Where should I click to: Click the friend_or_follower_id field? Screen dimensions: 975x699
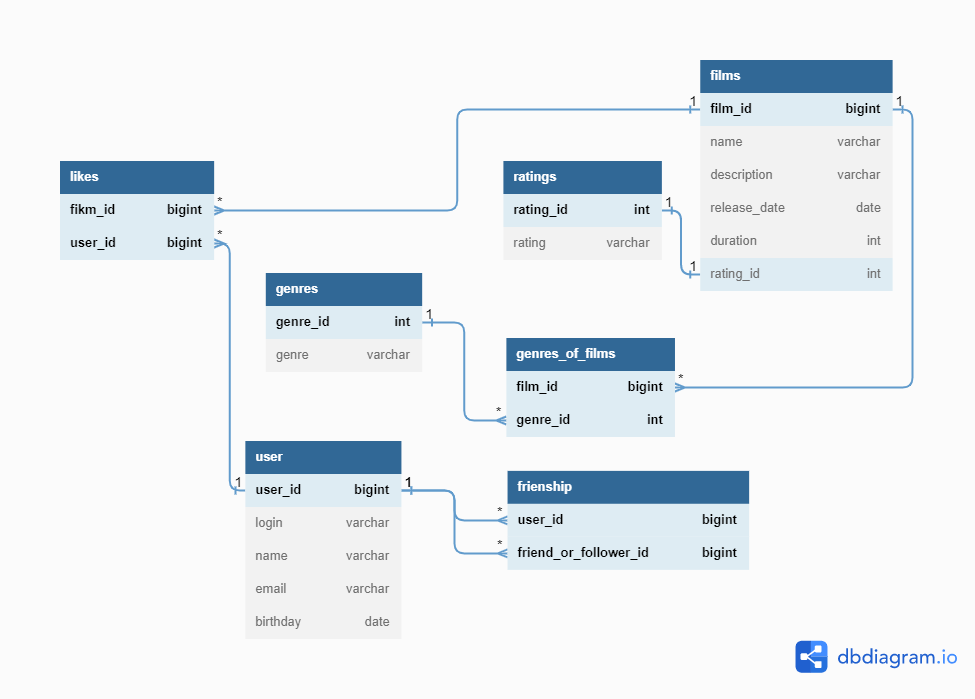(x=627, y=552)
